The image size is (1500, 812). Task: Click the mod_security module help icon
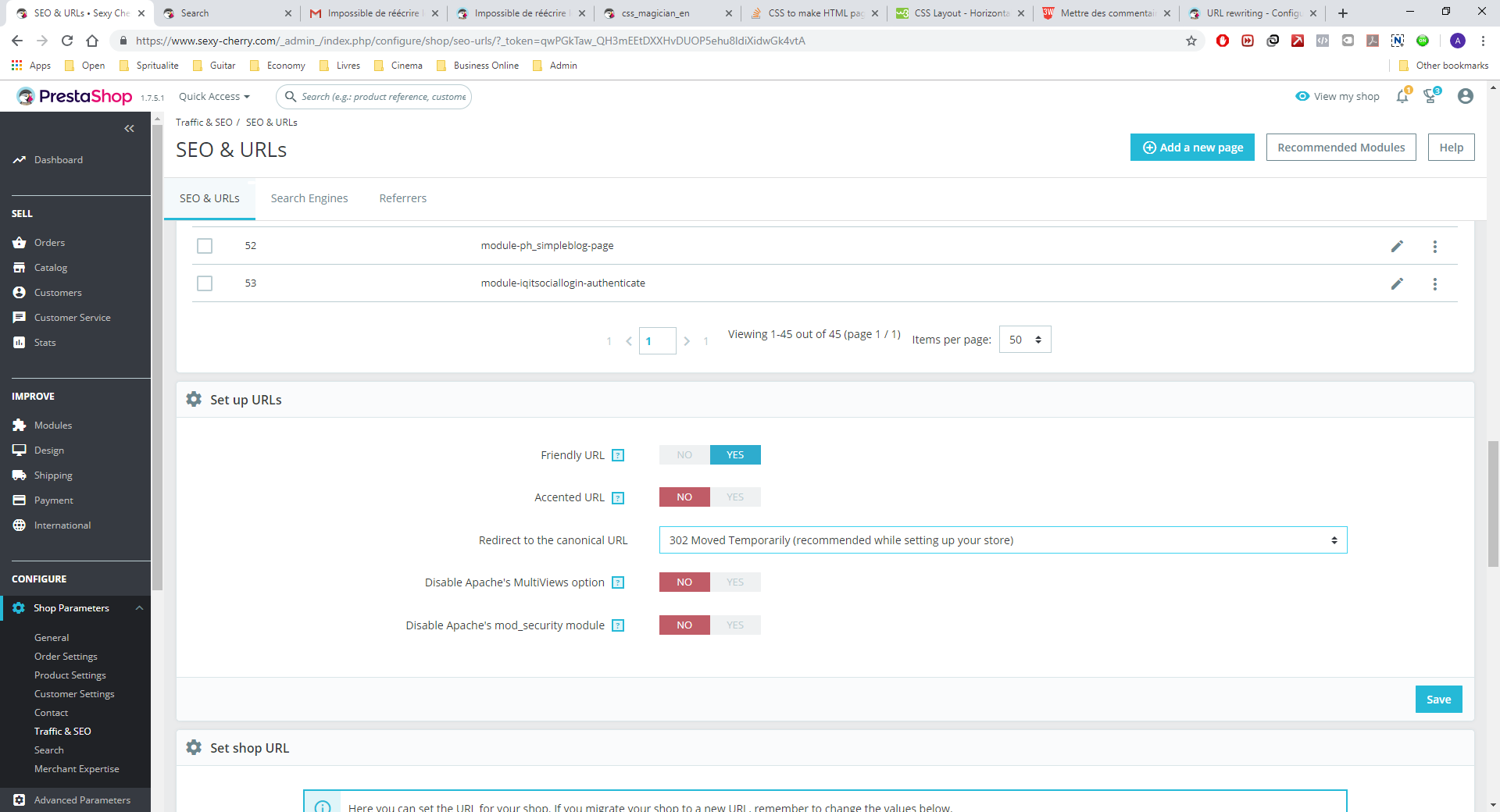pyautogui.click(x=618, y=625)
